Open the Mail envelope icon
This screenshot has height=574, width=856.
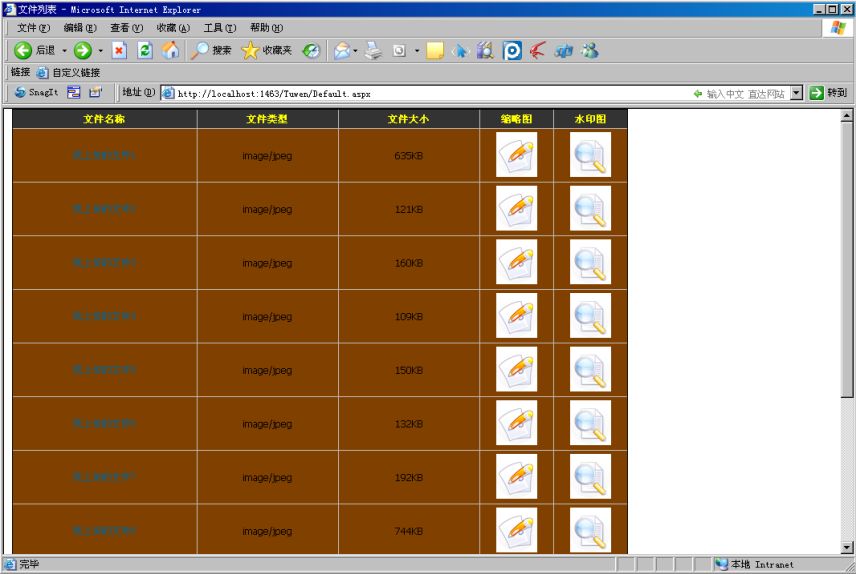342,50
